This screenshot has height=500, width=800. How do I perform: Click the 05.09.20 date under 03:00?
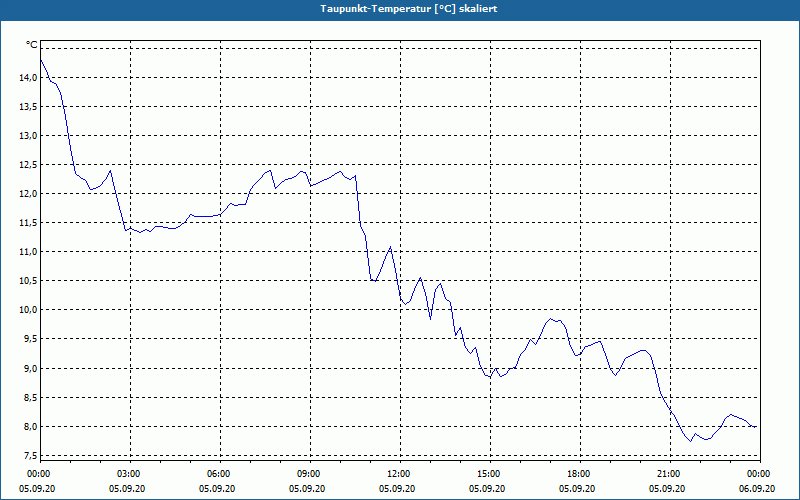127,489
